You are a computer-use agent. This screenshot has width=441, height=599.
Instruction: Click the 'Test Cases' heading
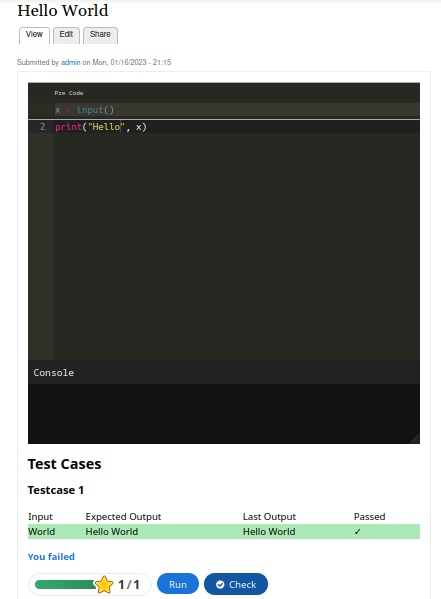point(65,464)
